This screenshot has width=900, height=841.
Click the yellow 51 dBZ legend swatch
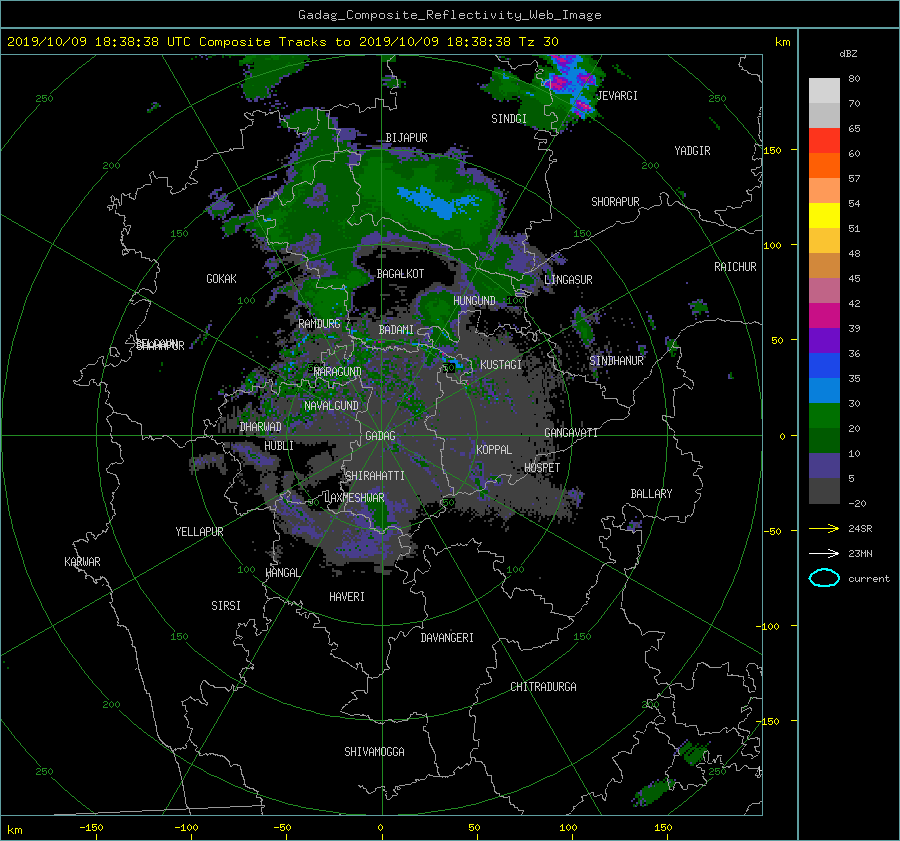(x=824, y=215)
